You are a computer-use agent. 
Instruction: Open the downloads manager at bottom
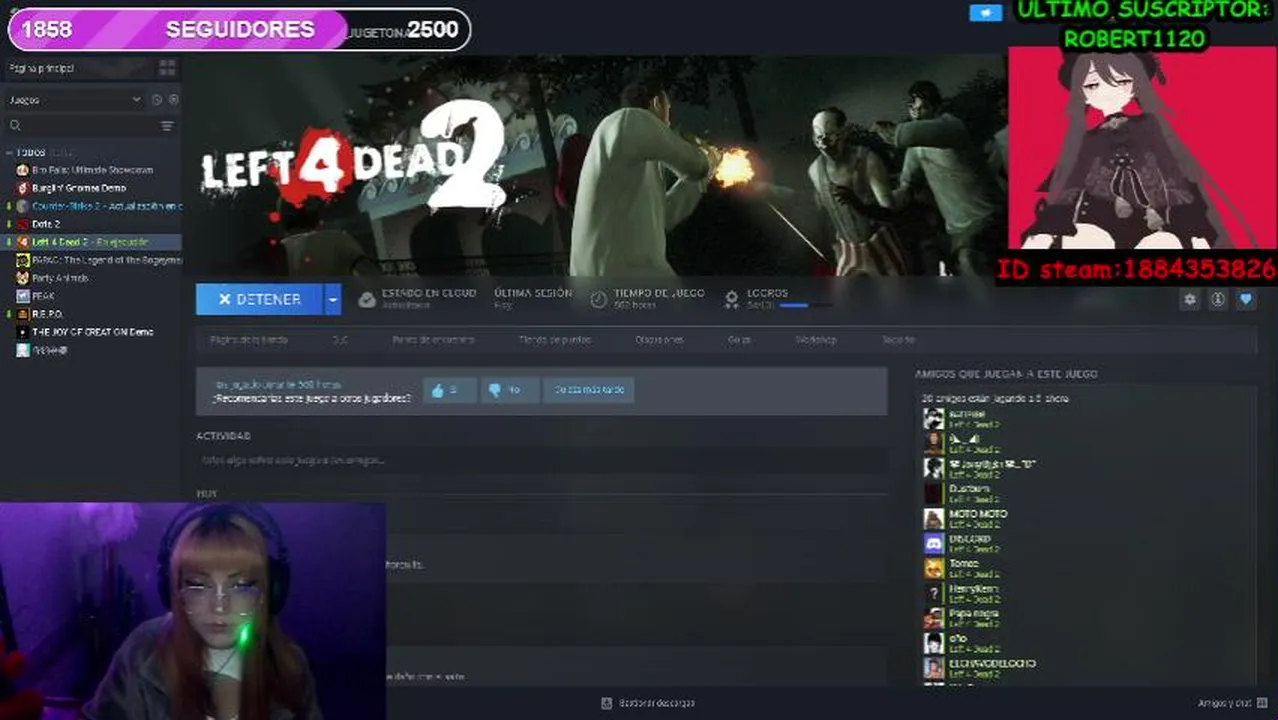coord(648,703)
